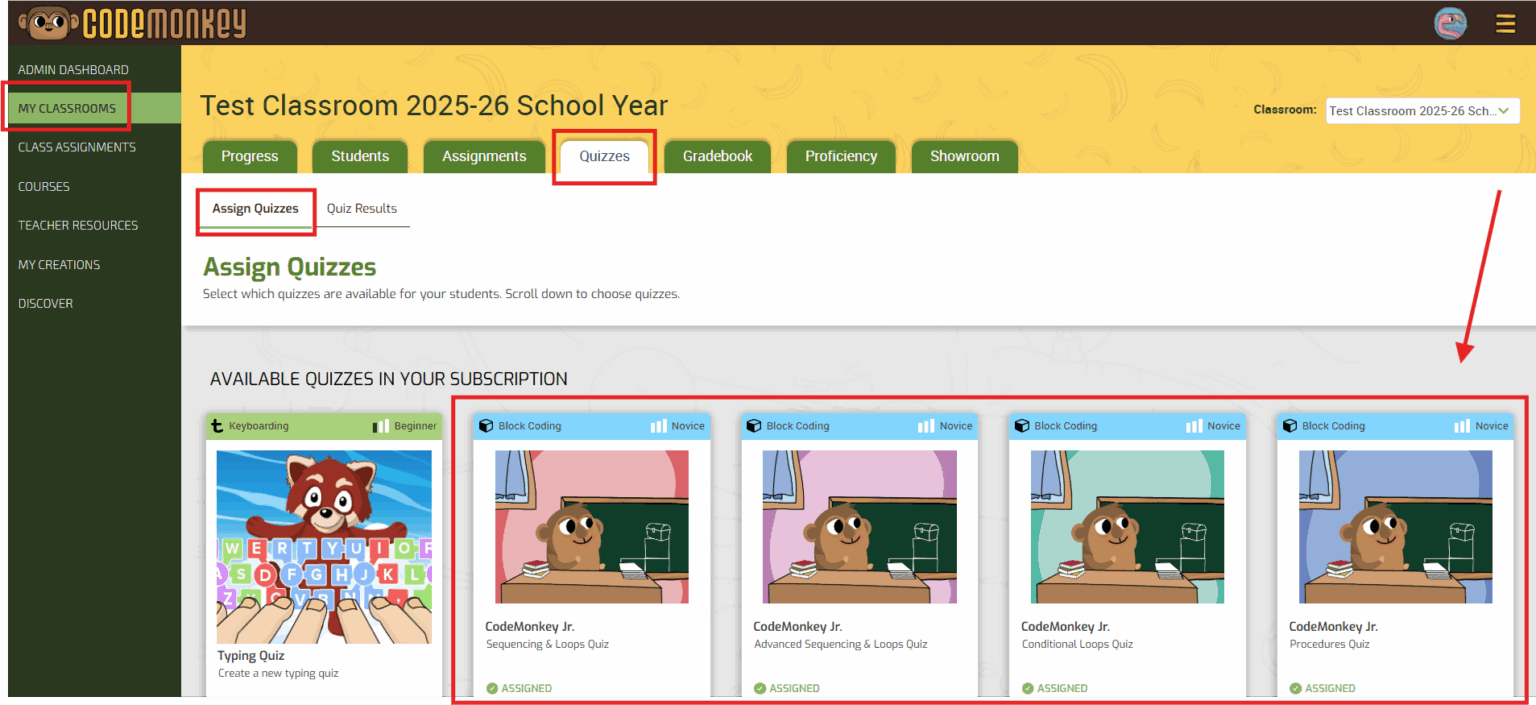Open the Quiz Results sub-tab
The width and height of the screenshot is (1536, 705).
point(361,209)
